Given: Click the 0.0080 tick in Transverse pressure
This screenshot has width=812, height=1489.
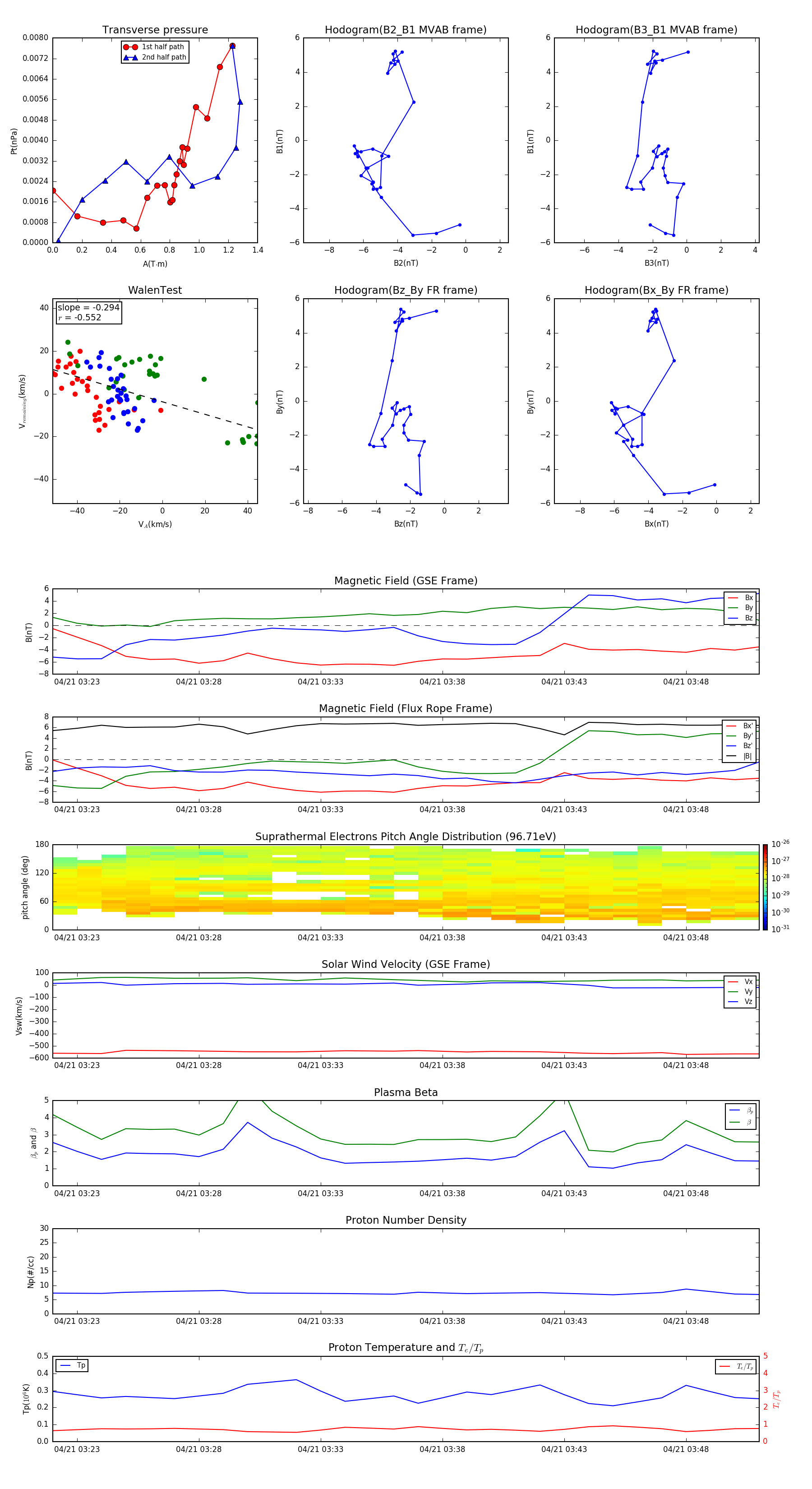Looking at the screenshot, I should (x=35, y=37).
